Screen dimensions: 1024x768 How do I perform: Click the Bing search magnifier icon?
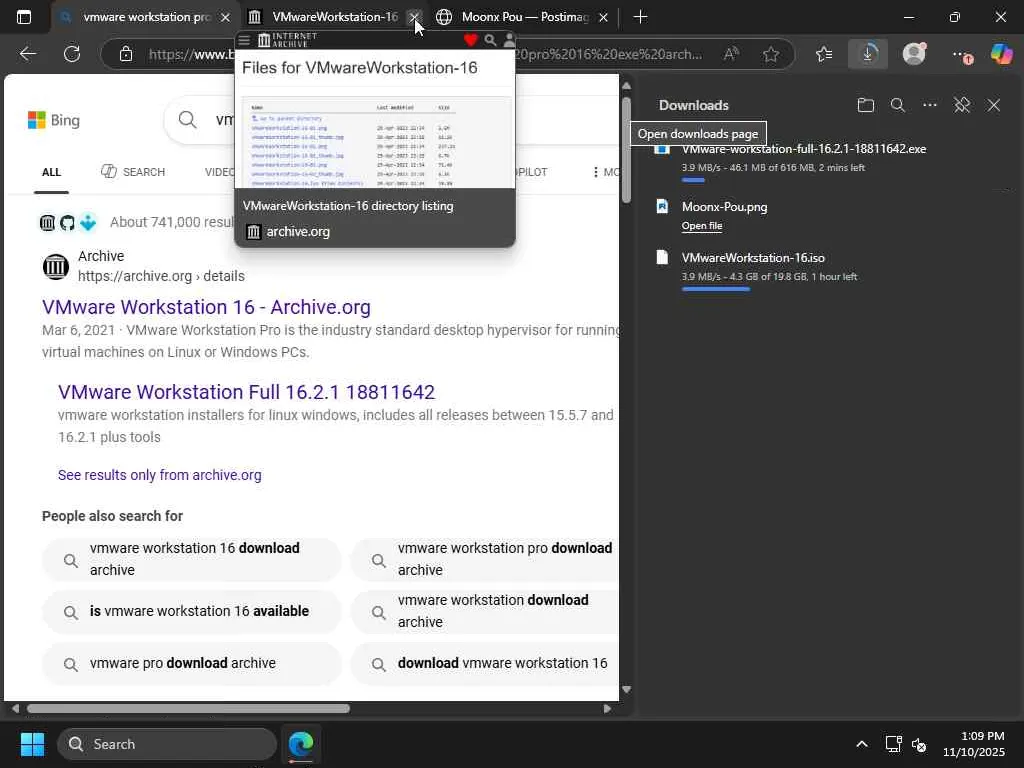(187, 120)
